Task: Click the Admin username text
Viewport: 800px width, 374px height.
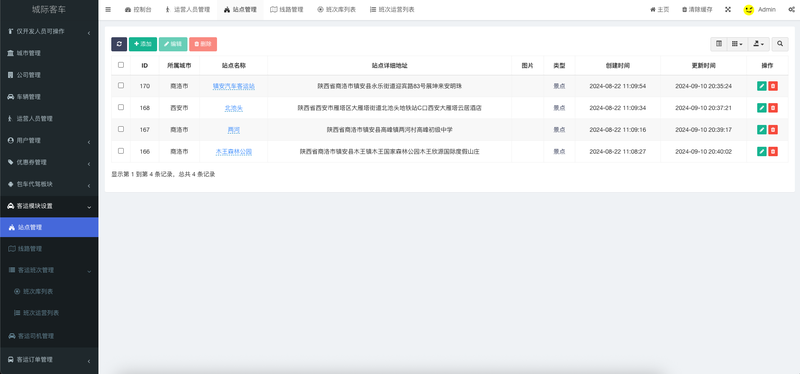Action: pos(767,10)
